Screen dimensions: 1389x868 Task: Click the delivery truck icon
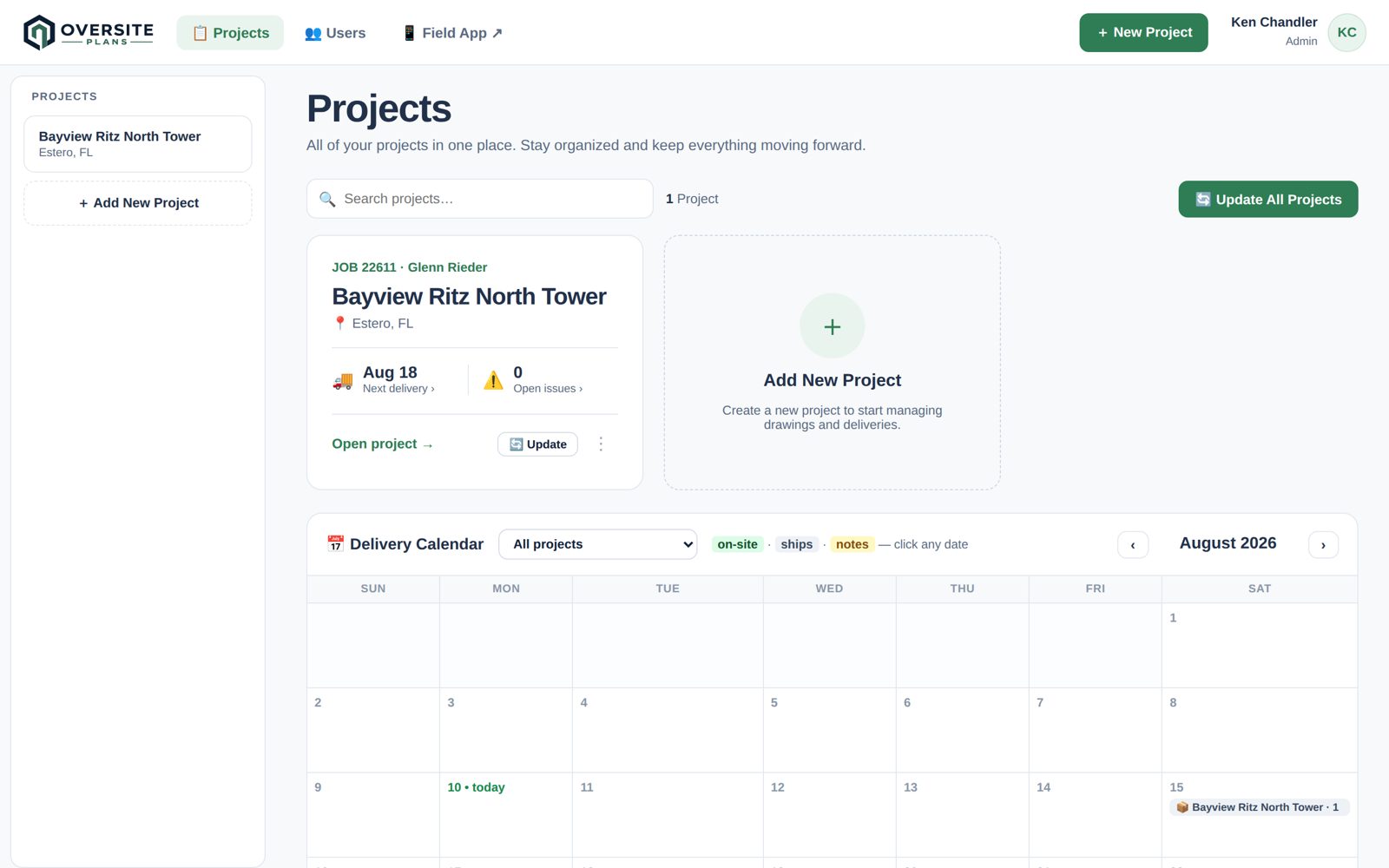click(343, 380)
